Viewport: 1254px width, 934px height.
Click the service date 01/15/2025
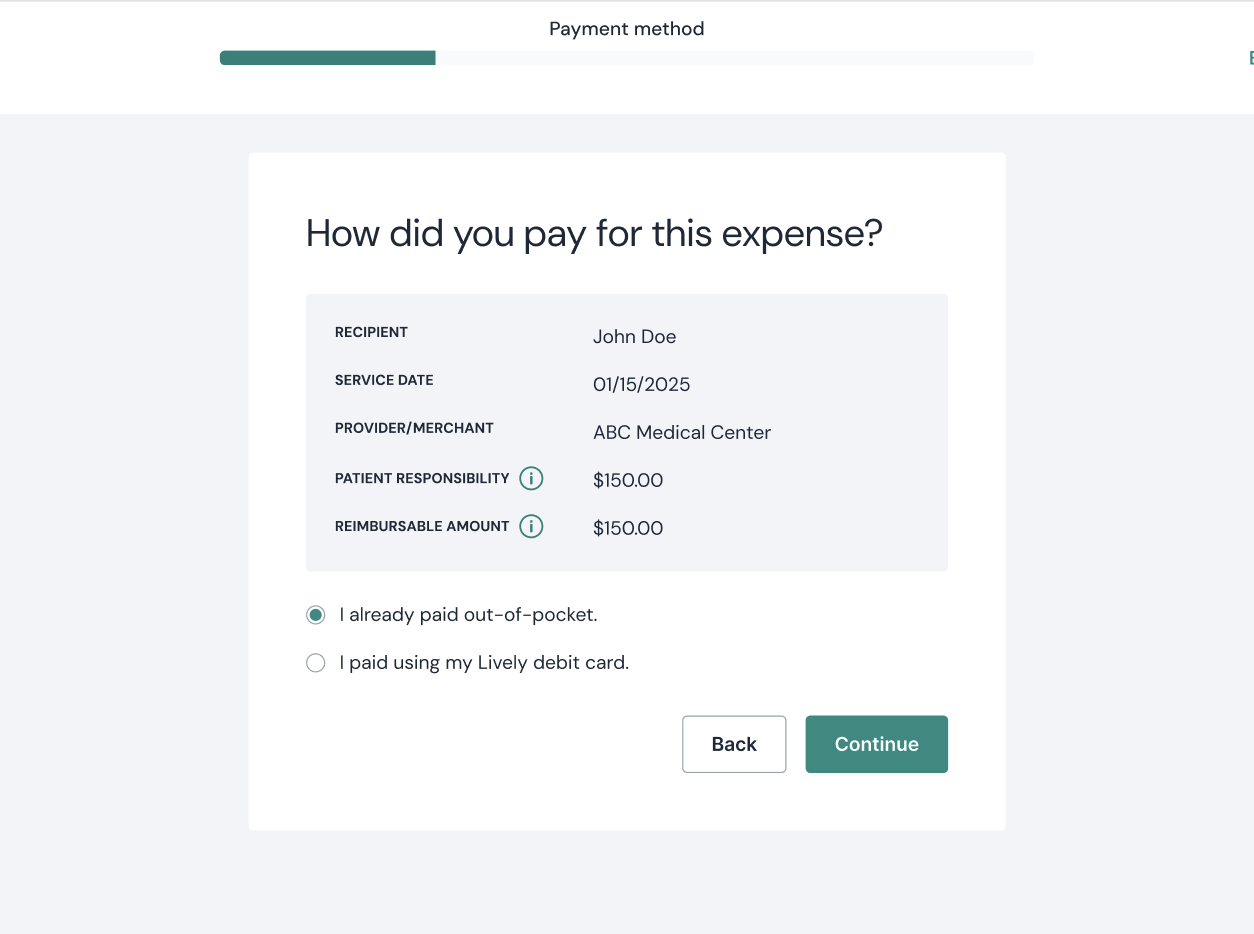coord(642,385)
